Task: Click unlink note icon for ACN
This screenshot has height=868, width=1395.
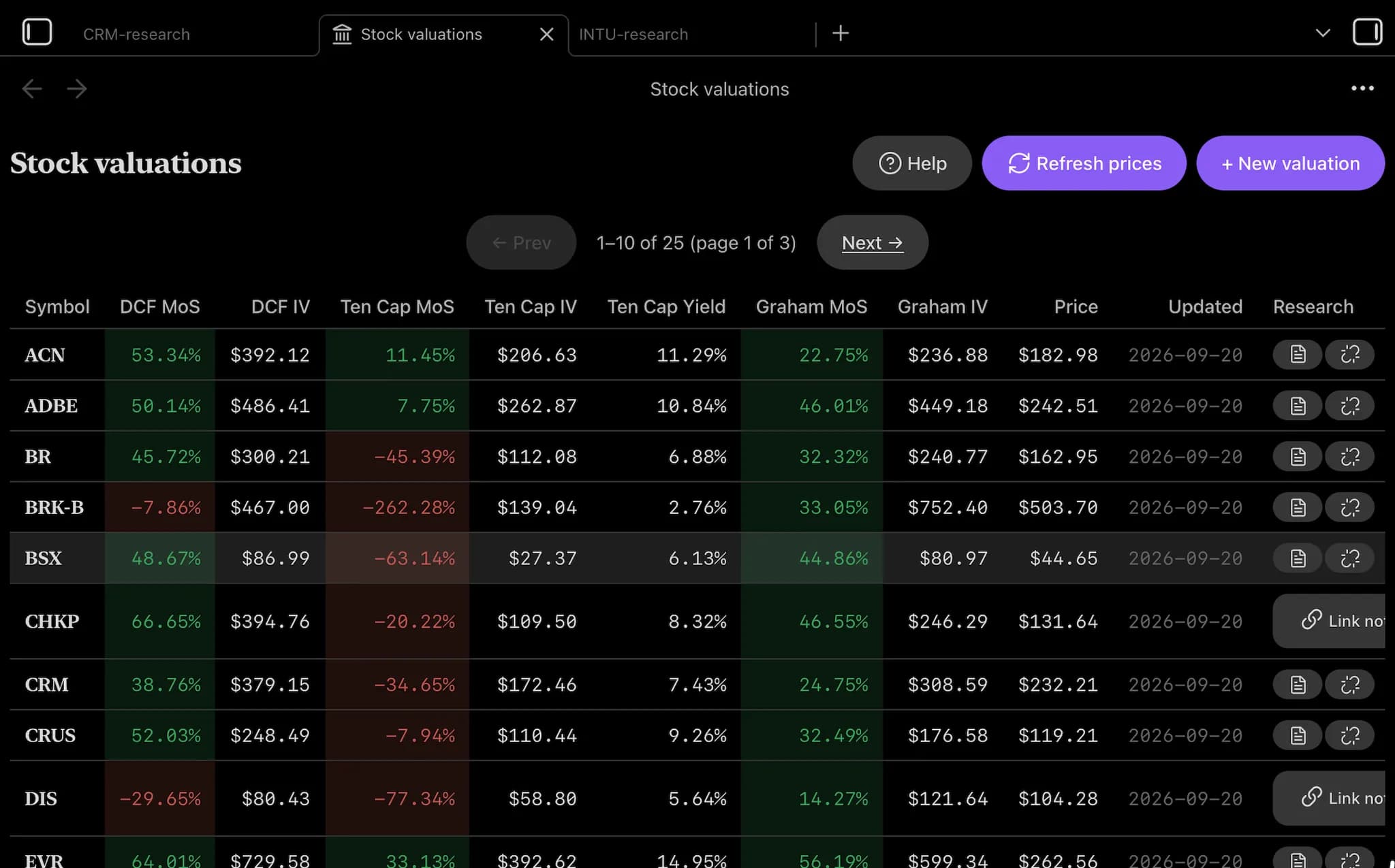Action: [x=1349, y=355]
